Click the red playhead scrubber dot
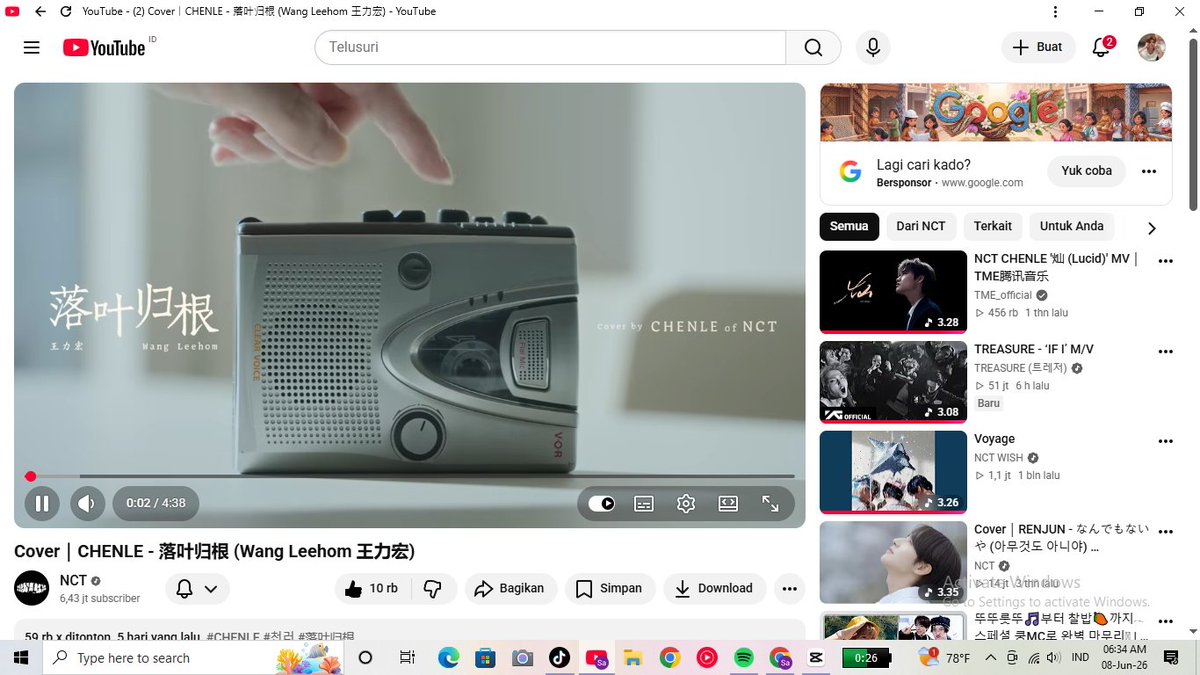The height and width of the screenshot is (675, 1200). click(31, 476)
